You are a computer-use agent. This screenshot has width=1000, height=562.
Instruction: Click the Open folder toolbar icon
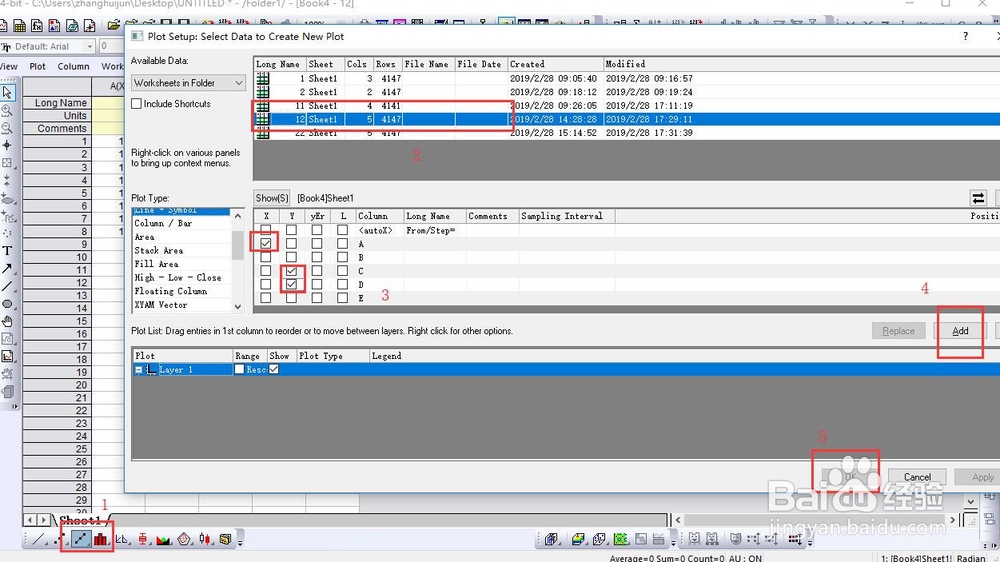[x=114, y=26]
